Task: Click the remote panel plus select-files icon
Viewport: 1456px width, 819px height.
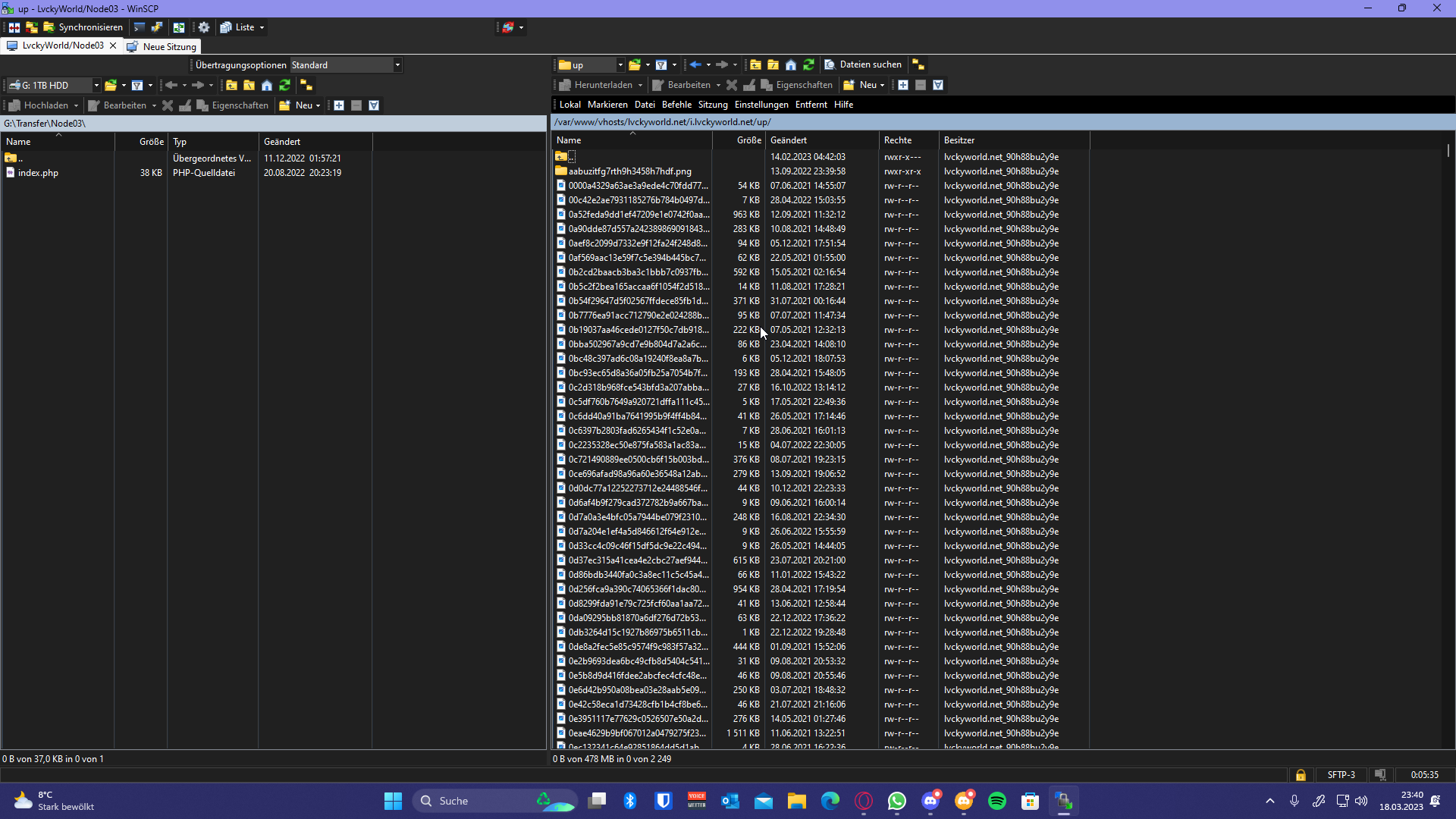Action: pyautogui.click(x=903, y=86)
